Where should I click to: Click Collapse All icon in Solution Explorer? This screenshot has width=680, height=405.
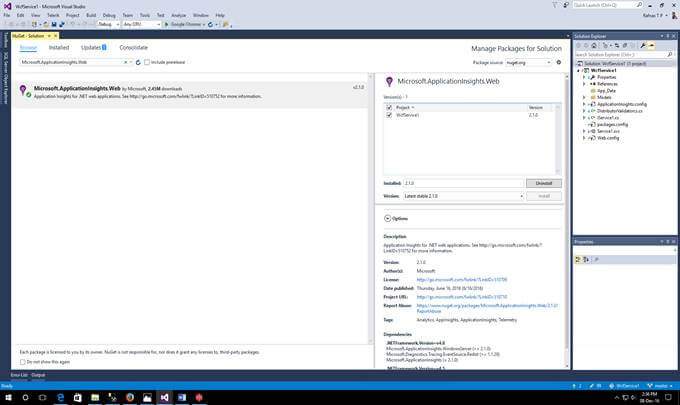point(625,46)
